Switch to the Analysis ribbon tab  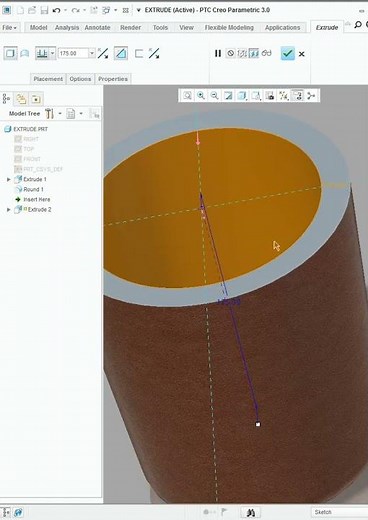67,28
